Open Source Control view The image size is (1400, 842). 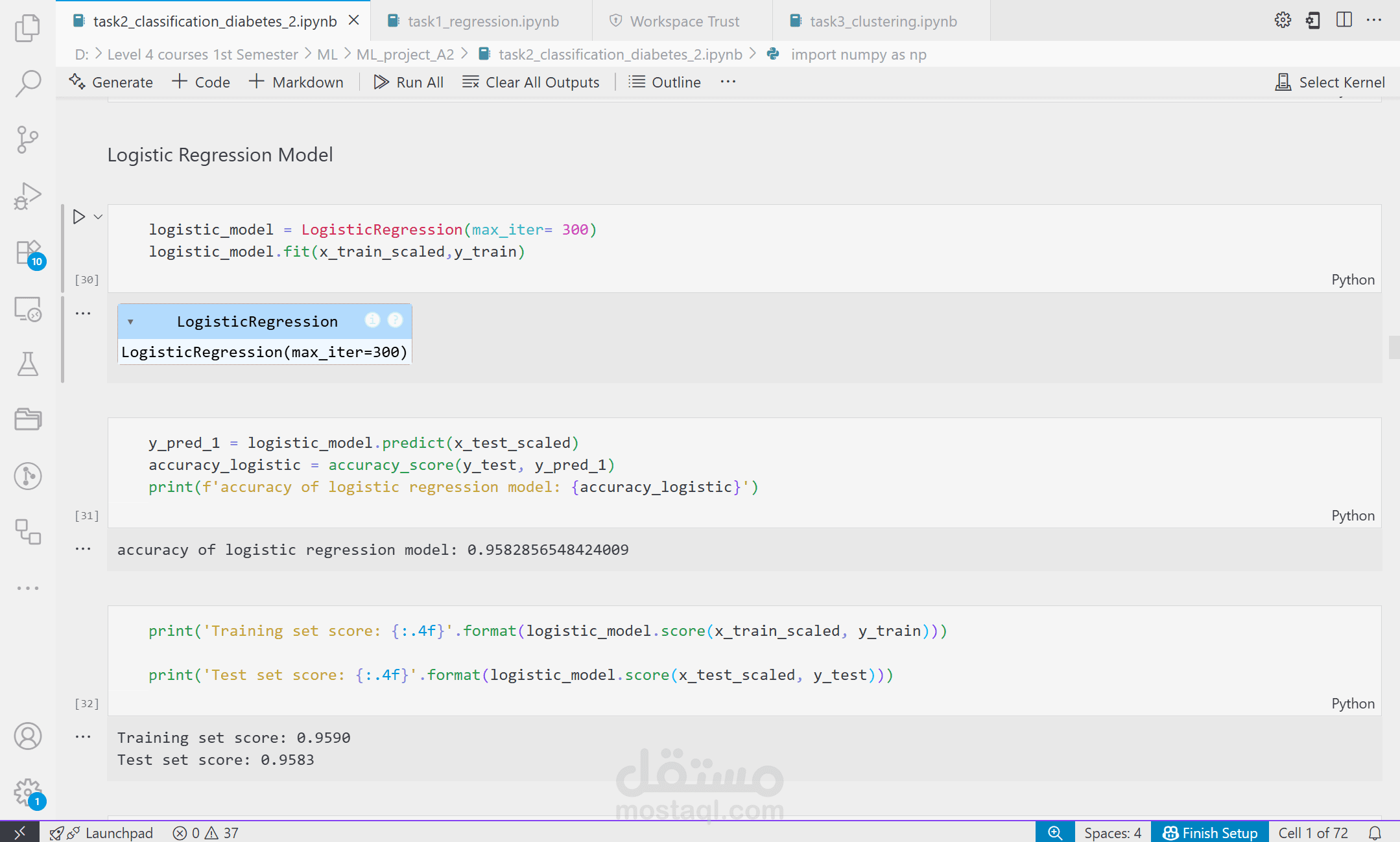(x=27, y=139)
